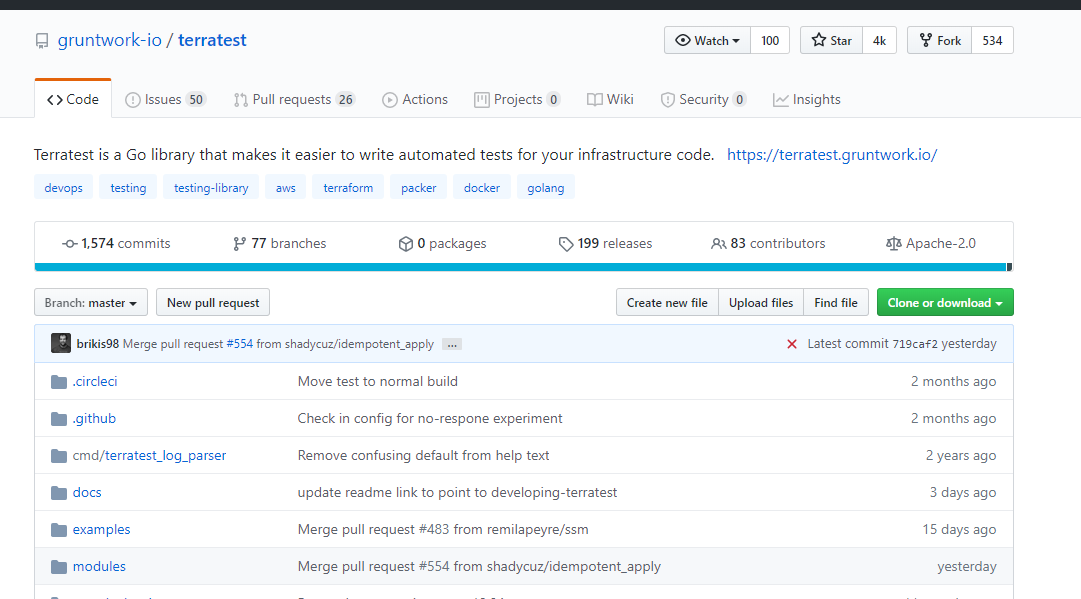The image size is (1081, 599).
Task: Click the releases tag icon
Action: (566, 243)
